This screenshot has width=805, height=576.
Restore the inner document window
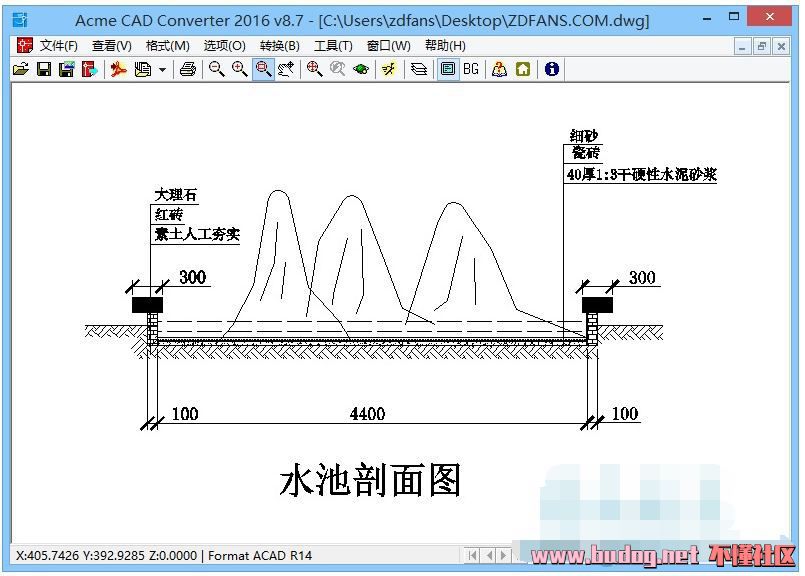761,47
